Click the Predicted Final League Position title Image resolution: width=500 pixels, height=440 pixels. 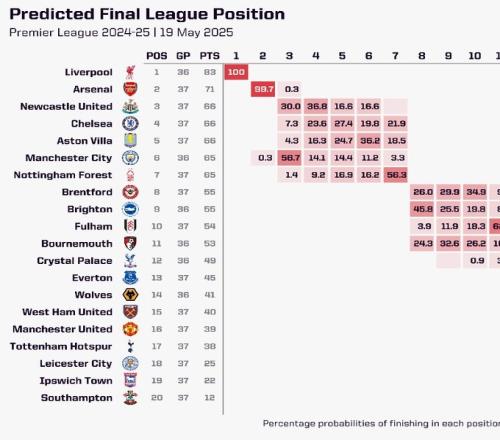tap(147, 14)
